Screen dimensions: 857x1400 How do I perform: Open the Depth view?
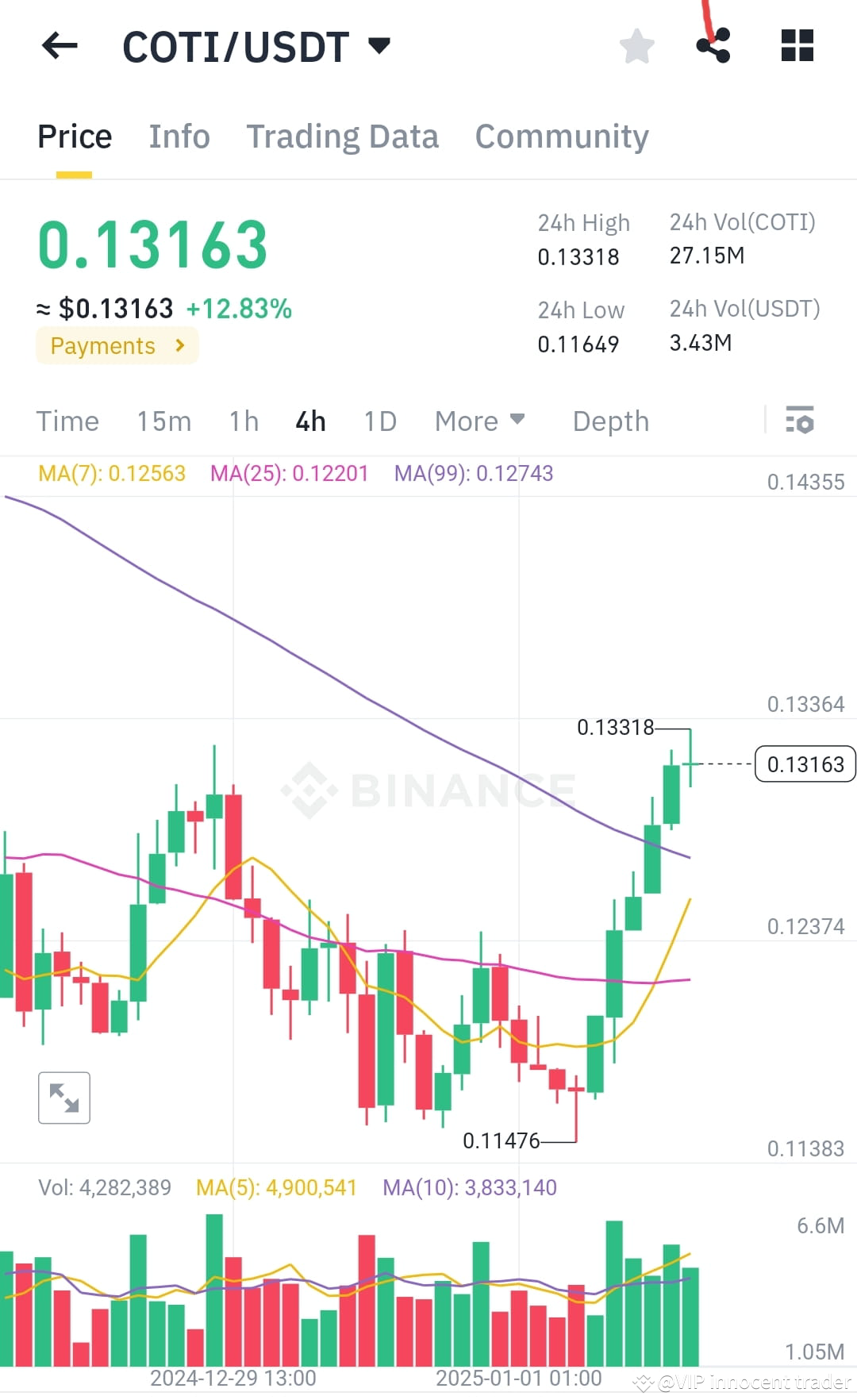coord(609,421)
